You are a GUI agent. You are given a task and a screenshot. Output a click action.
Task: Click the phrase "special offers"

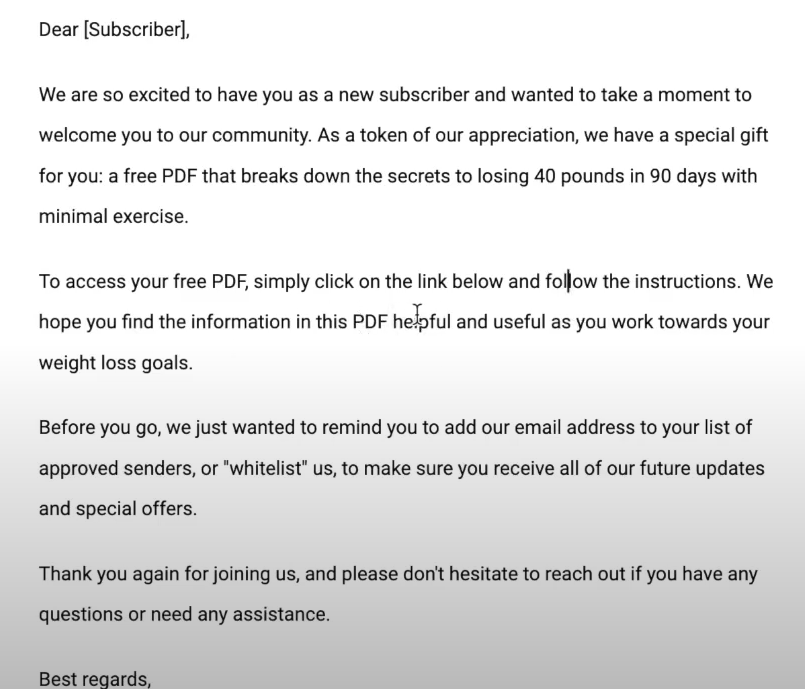(136, 509)
